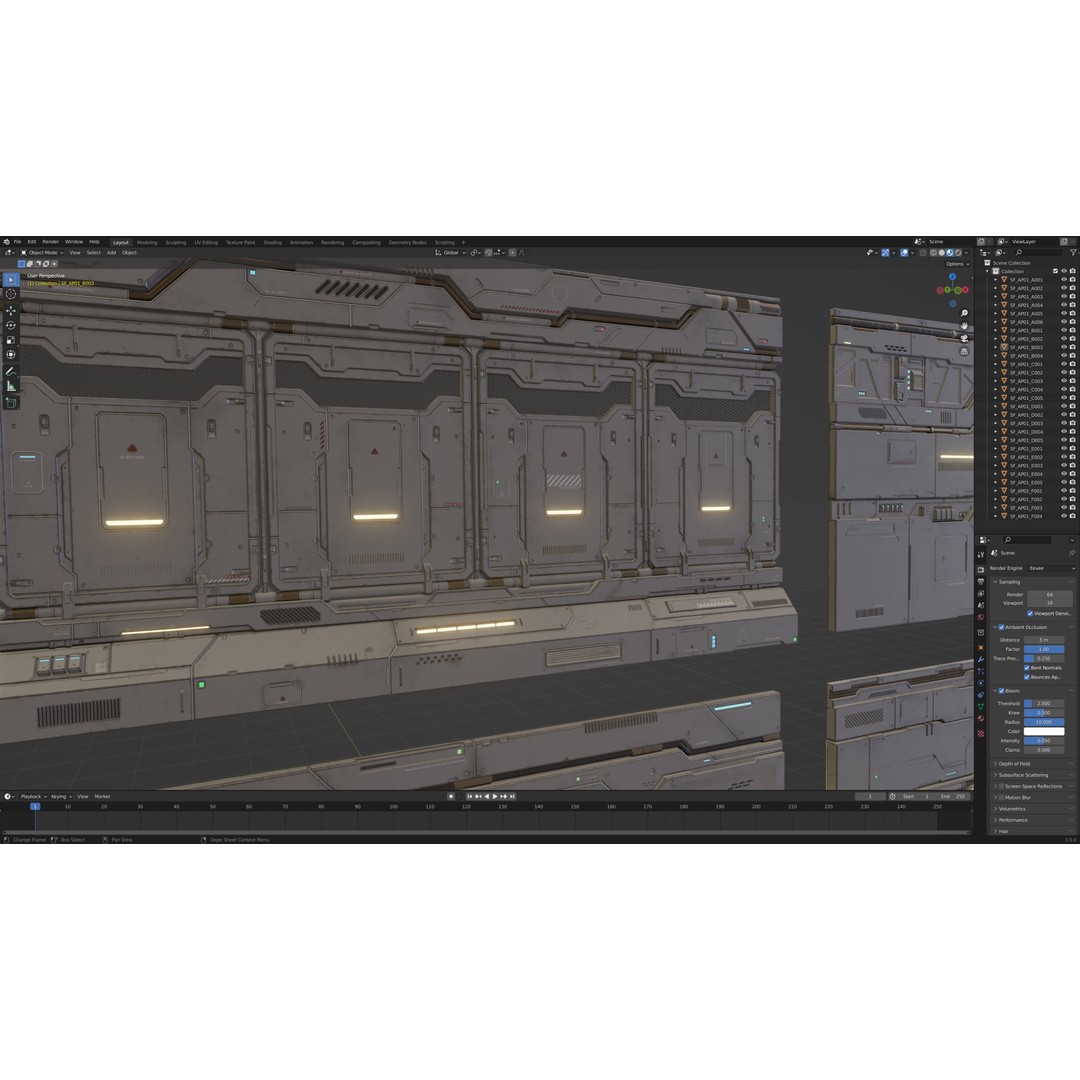This screenshot has width=1080, height=1080.
Task: Select the Cursor tool
Action: [x=10, y=294]
